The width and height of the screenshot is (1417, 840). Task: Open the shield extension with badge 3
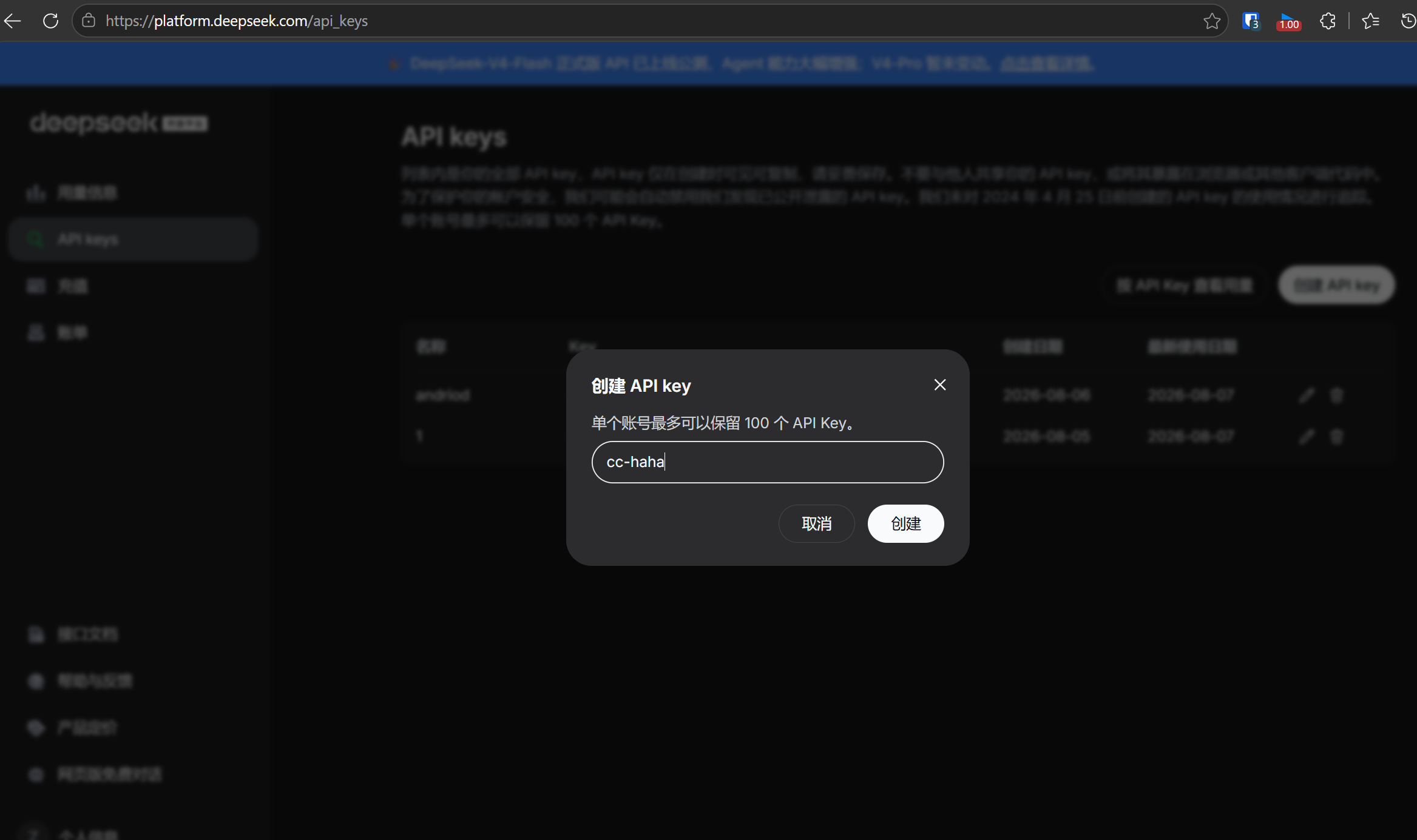pos(1251,21)
